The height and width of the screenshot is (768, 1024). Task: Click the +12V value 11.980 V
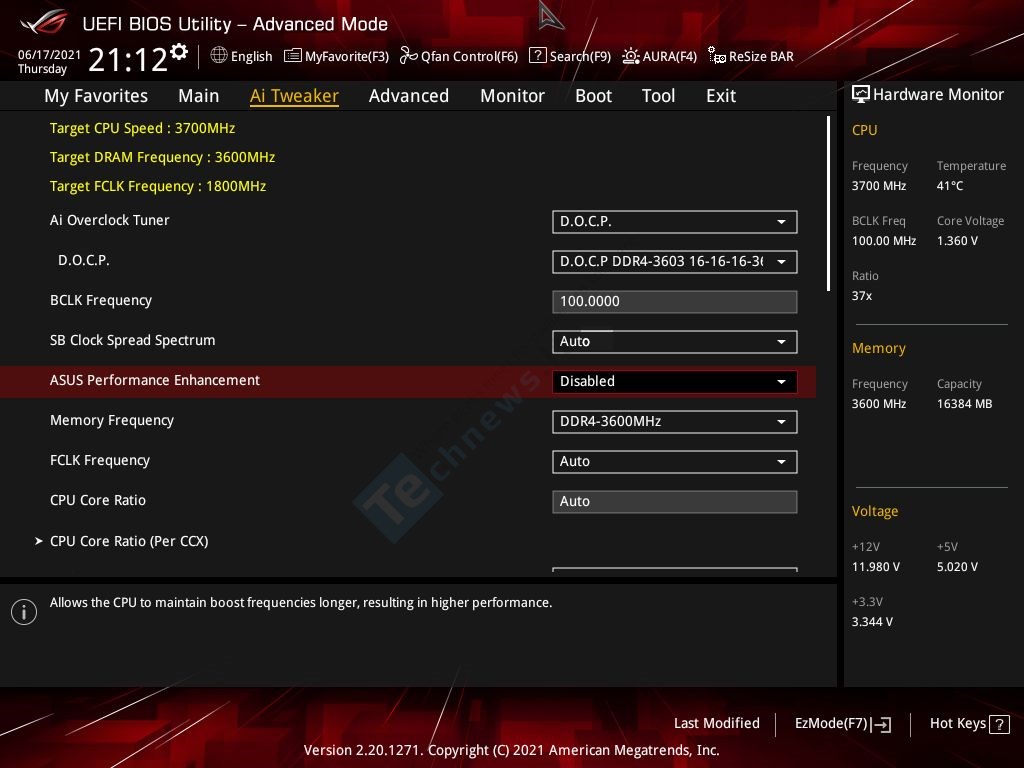(876, 567)
